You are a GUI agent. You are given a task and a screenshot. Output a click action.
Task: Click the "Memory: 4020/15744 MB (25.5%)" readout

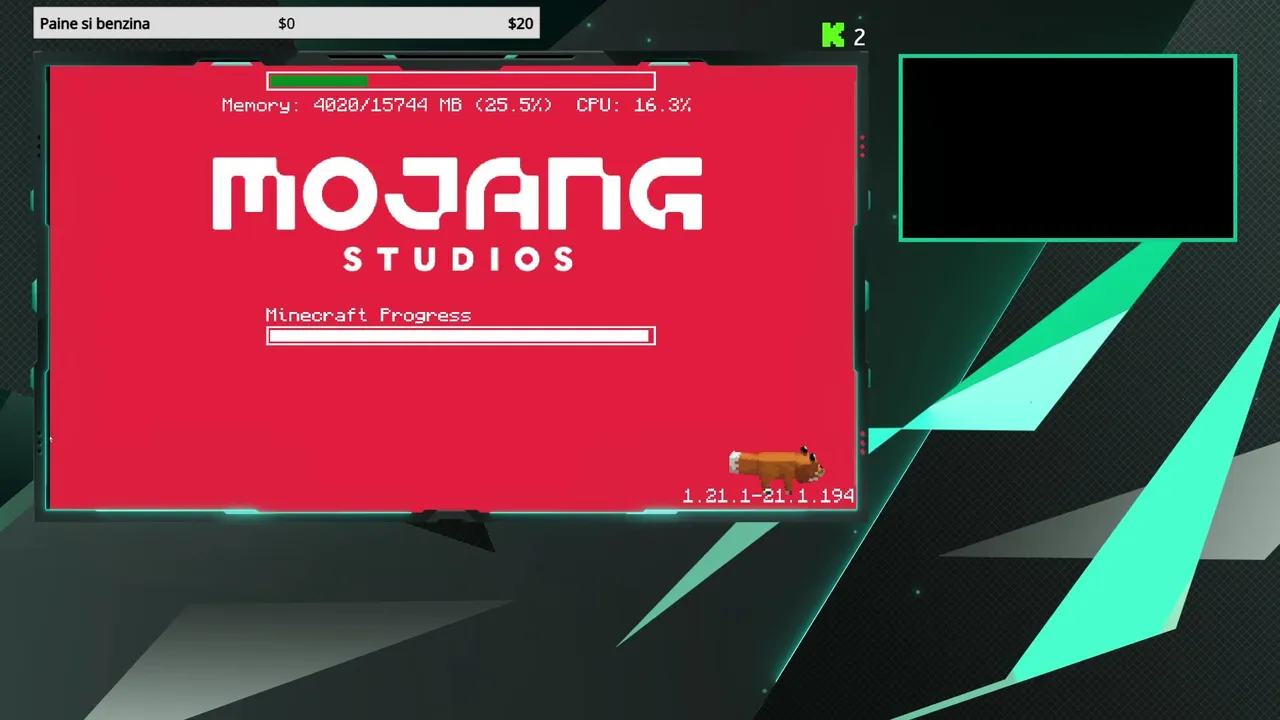tap(386, 105)
